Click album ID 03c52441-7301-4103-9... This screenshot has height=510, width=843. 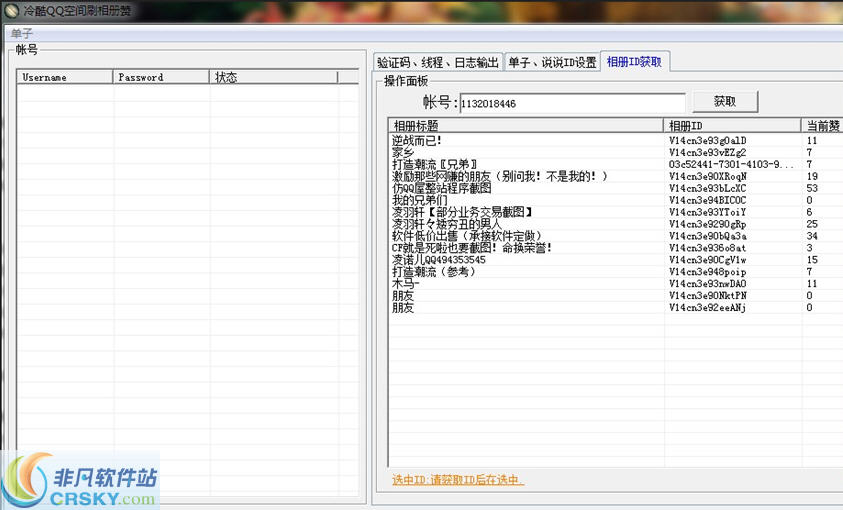pyautogui.click(x=731, y=164)
